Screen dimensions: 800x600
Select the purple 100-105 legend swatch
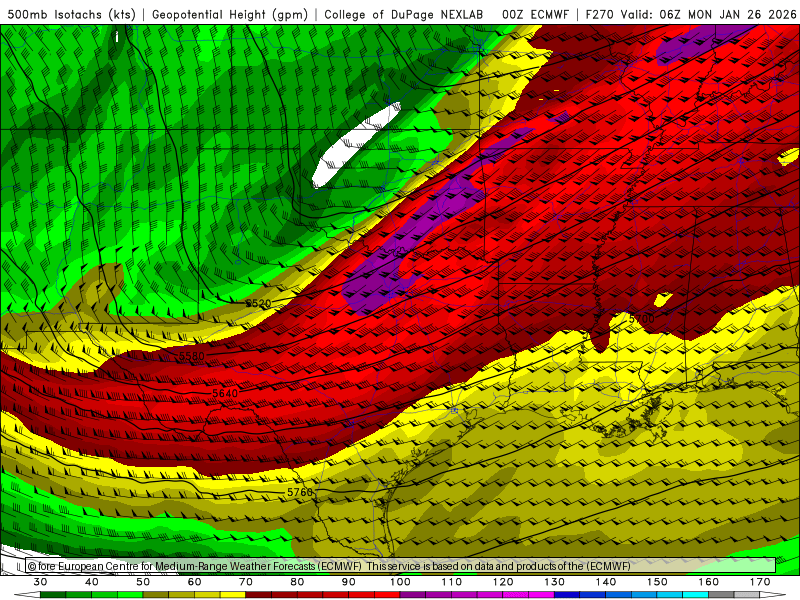413,595
